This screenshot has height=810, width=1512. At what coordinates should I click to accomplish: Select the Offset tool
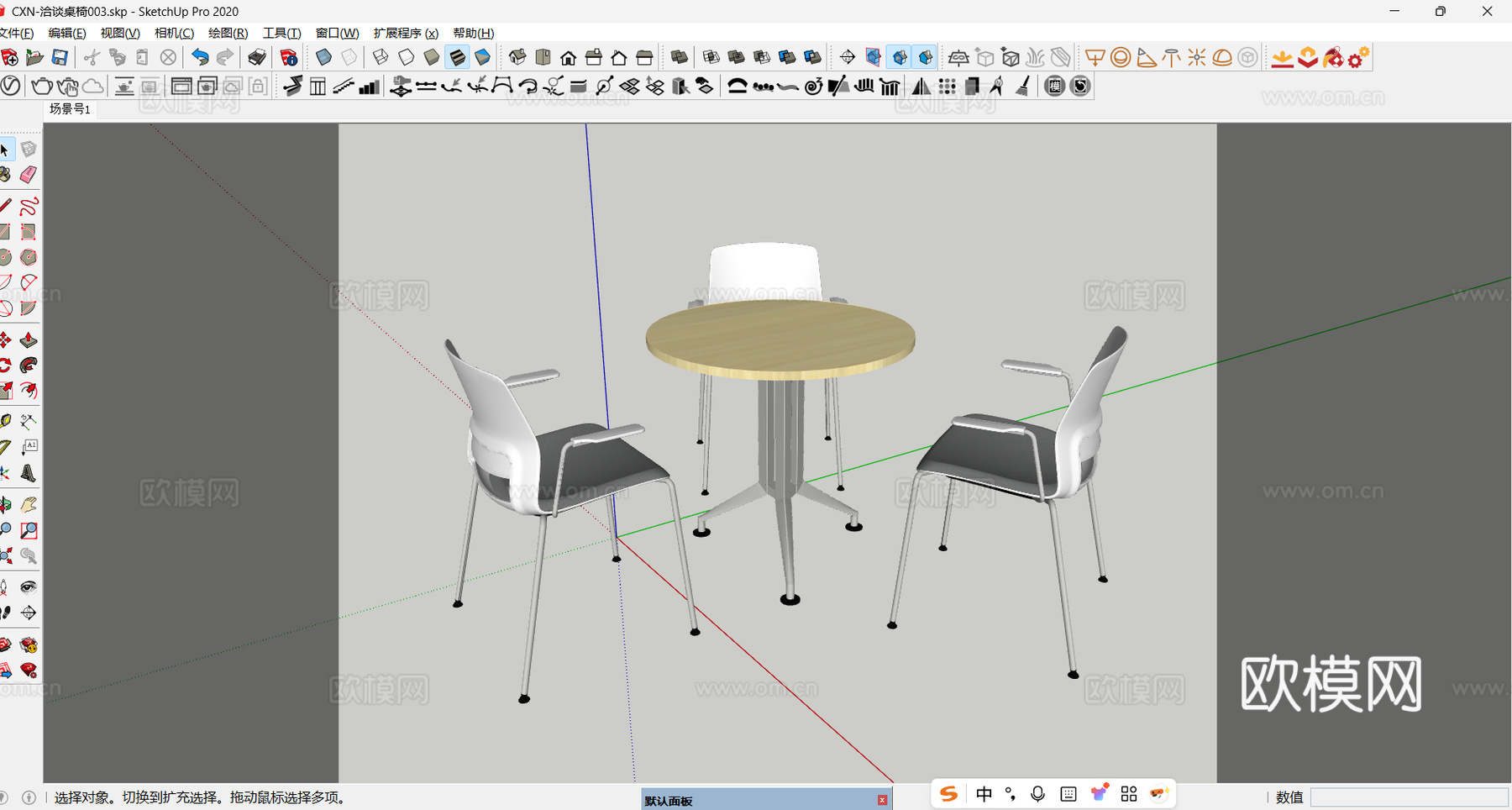tap(29, 391)
